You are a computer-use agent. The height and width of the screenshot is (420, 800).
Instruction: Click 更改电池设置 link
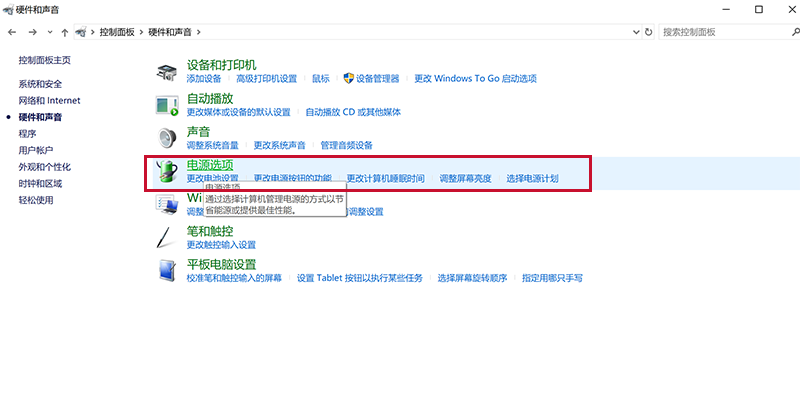212,178
